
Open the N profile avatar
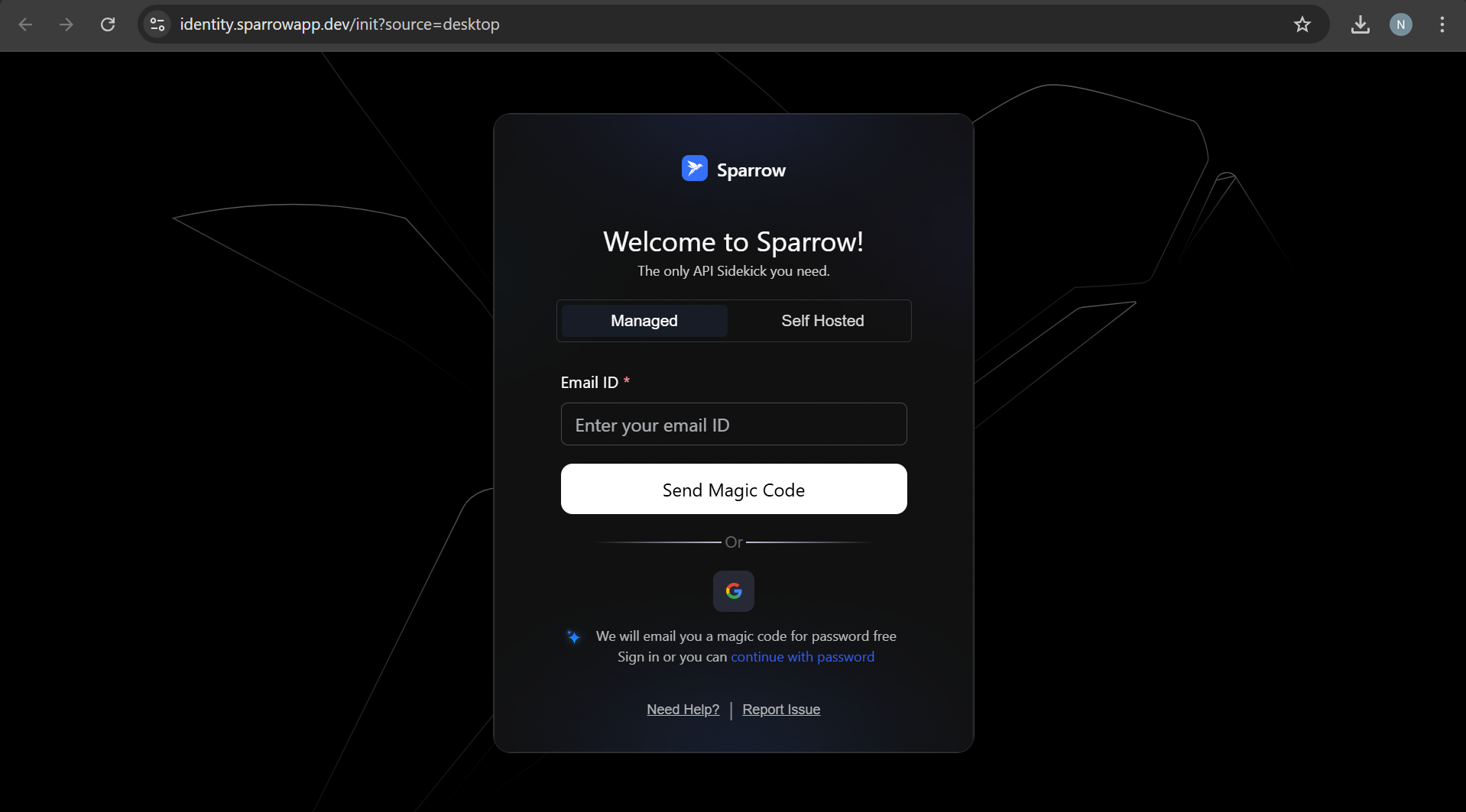(x=1401, y=24)
